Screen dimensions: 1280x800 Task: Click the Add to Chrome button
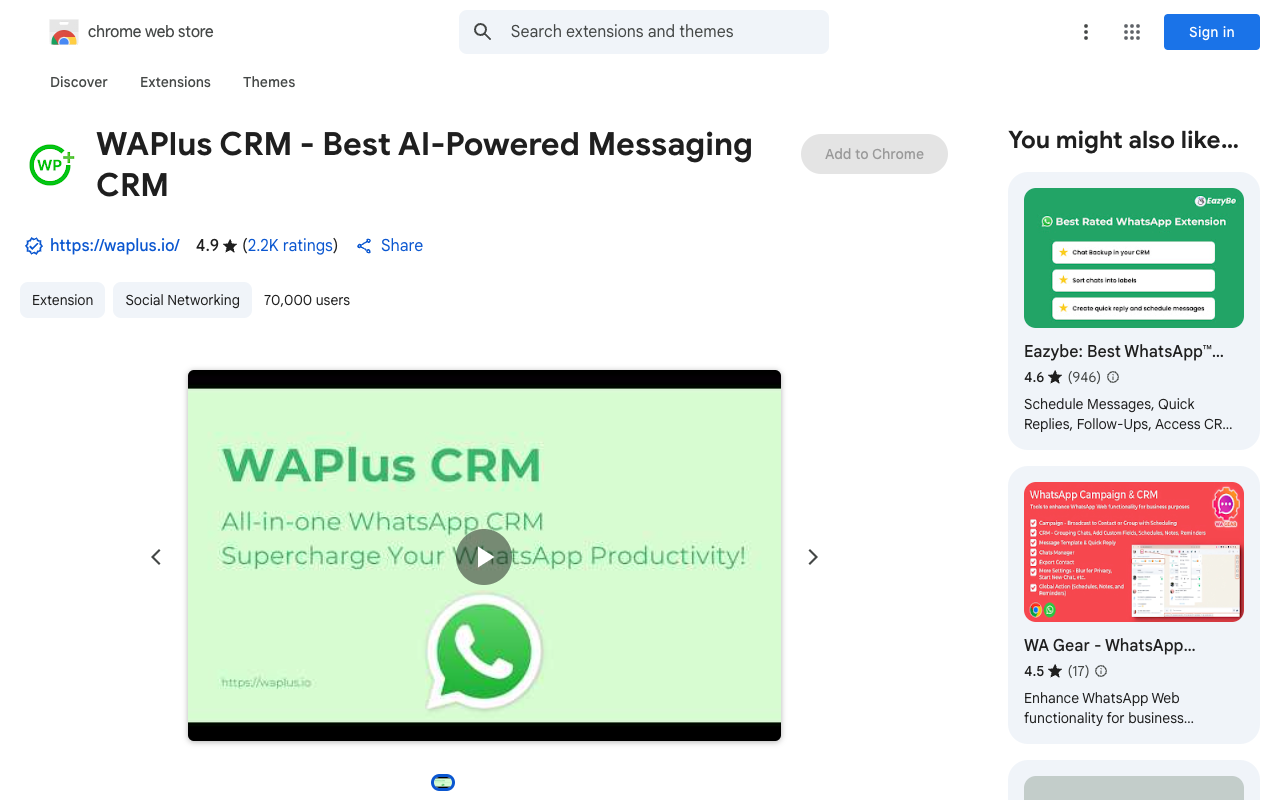(x=874, y=154)
